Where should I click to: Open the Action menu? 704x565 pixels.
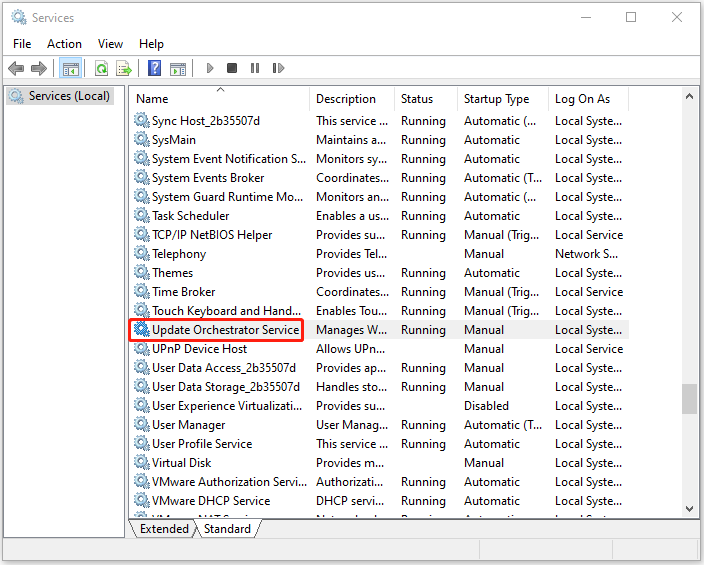coord(64,44)
